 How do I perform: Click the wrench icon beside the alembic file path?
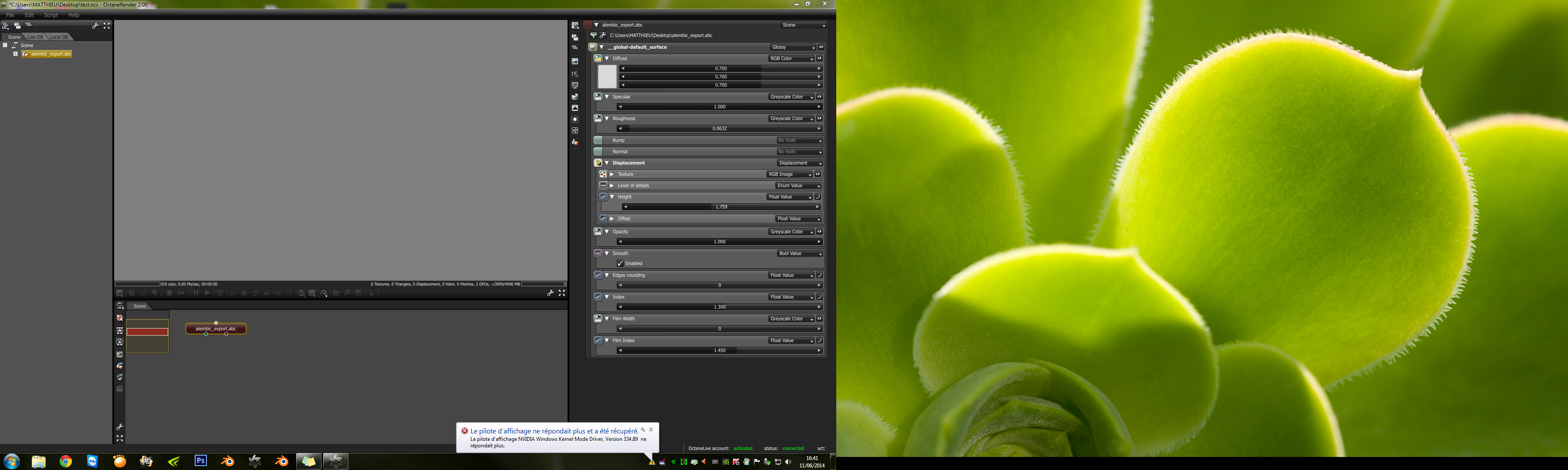(603, 35)
